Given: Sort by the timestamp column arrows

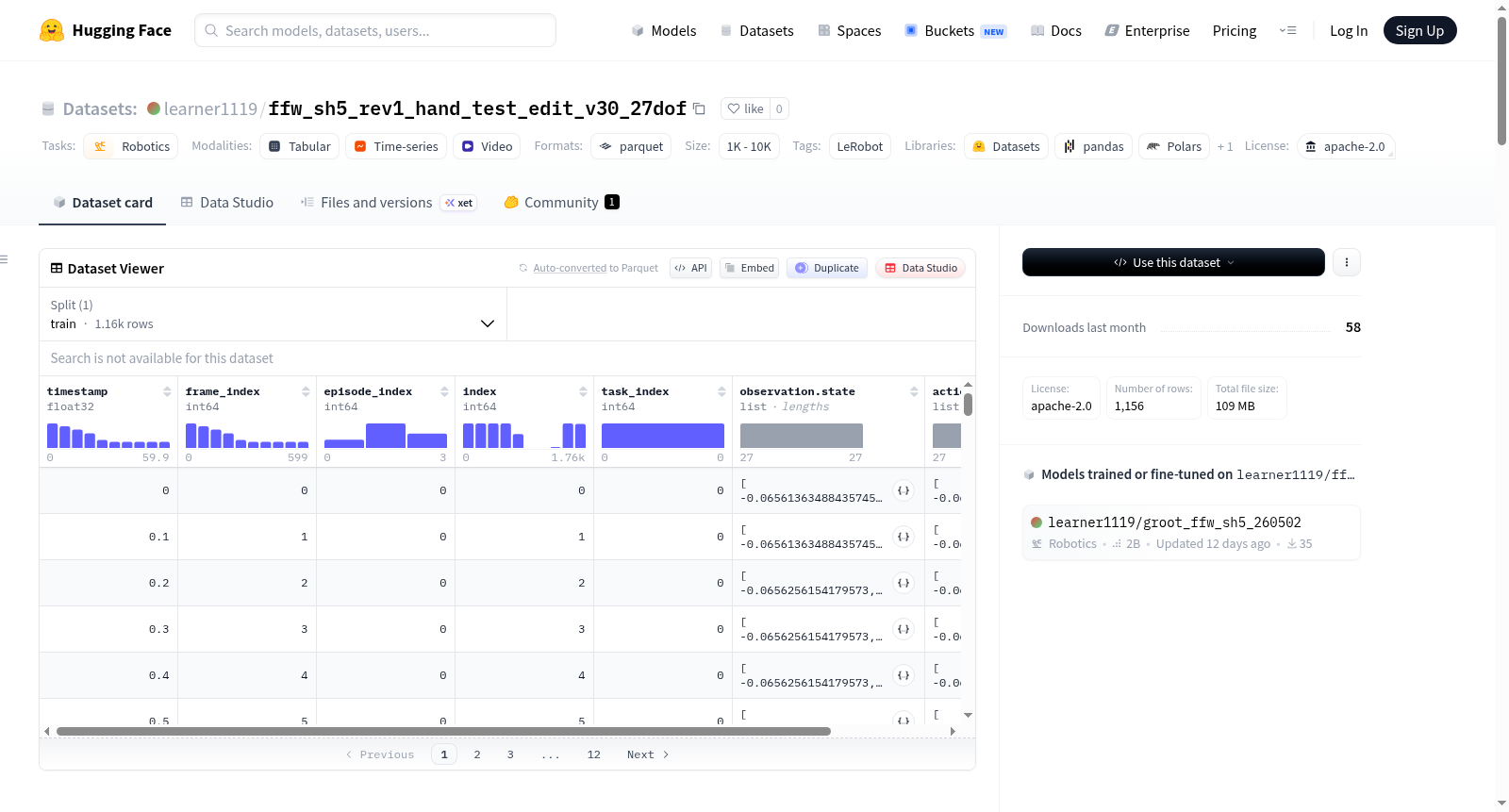Looking at the screenshot, I should 167,391.
